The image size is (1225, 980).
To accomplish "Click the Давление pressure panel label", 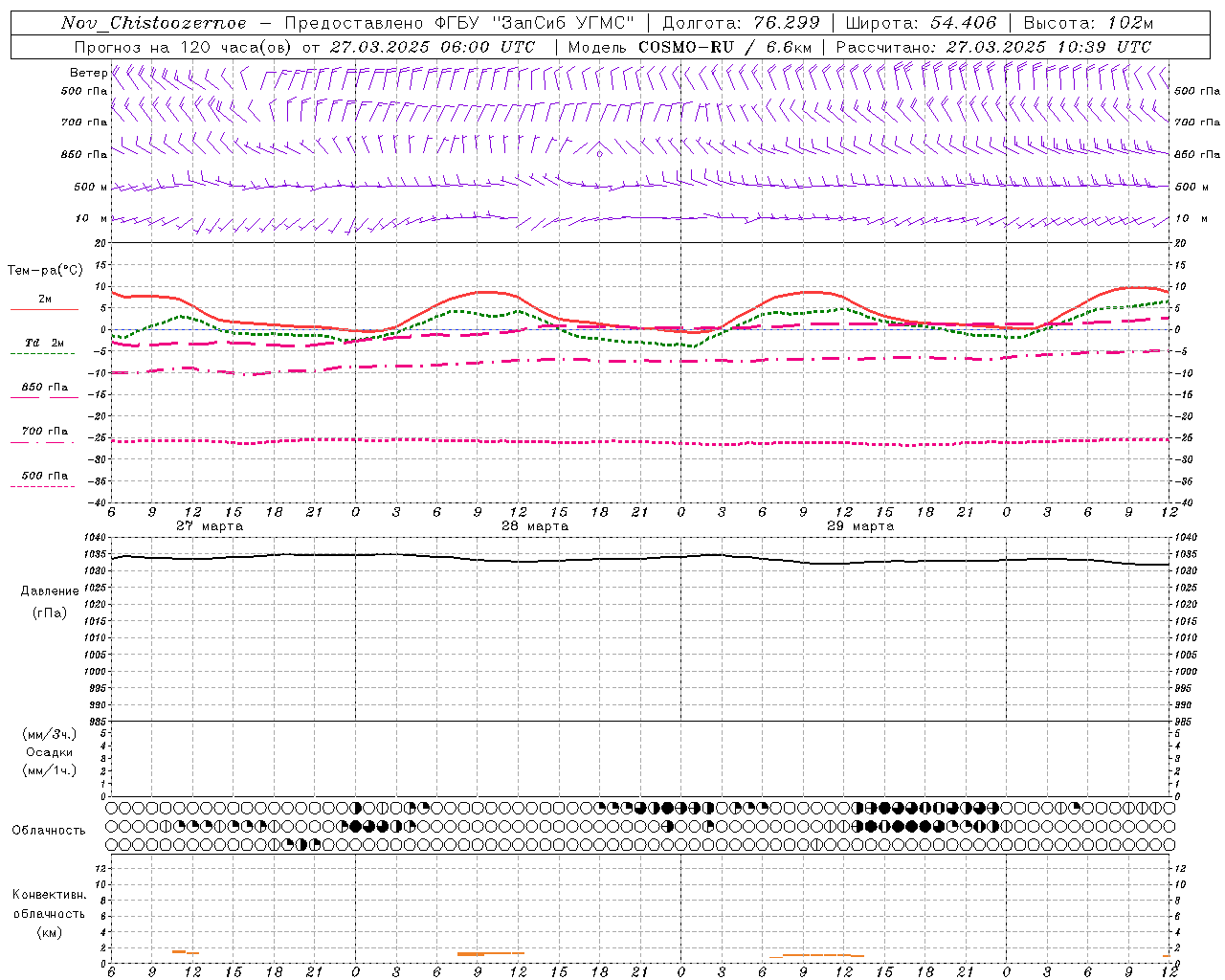I will pyautogui.click(x=50, y=591).
